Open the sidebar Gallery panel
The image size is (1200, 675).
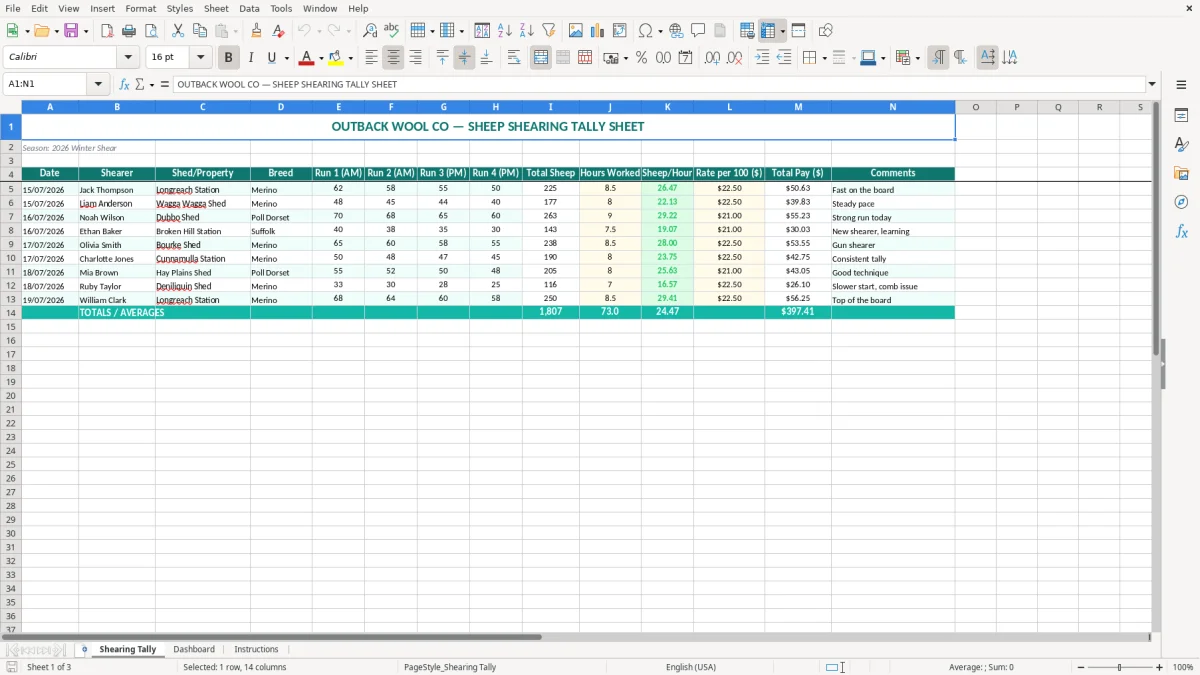[x=1181, y=173]
